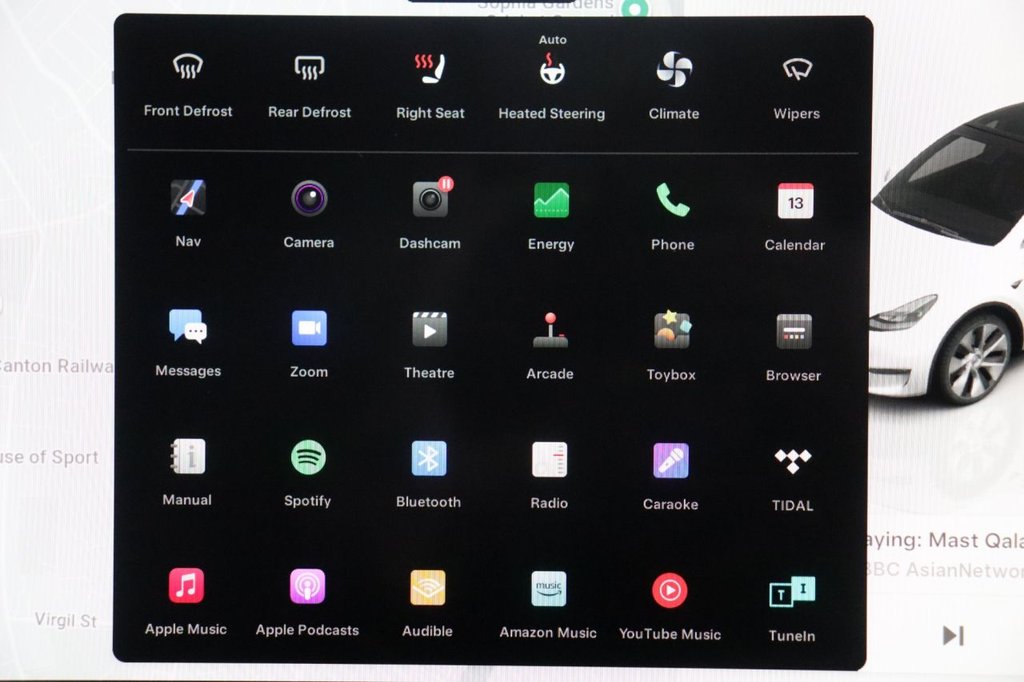Open the Dashcam app
The width and height of the screenshot is (1024, 682).
(x=430, y=200)
